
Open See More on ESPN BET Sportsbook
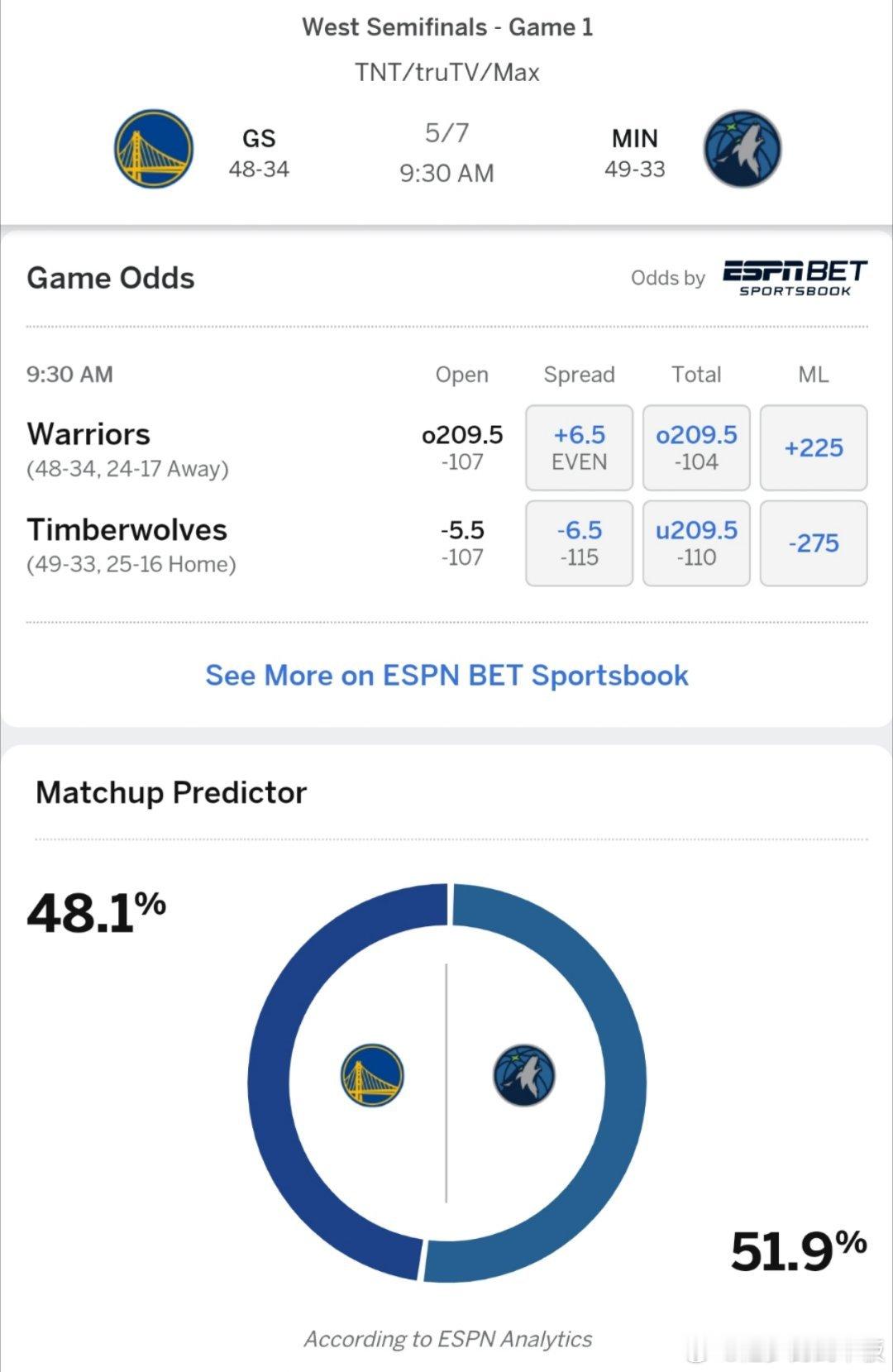(x=446, y=675)
